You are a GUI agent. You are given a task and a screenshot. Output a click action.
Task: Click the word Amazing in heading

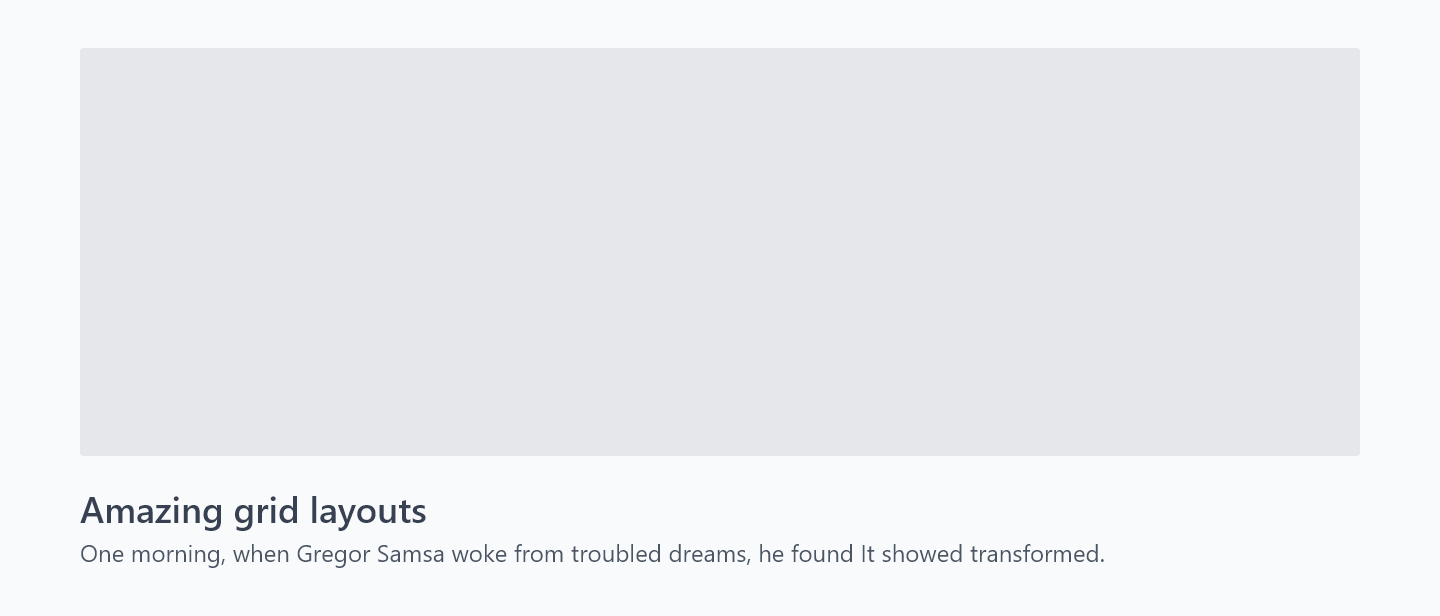tap(152, 511)
